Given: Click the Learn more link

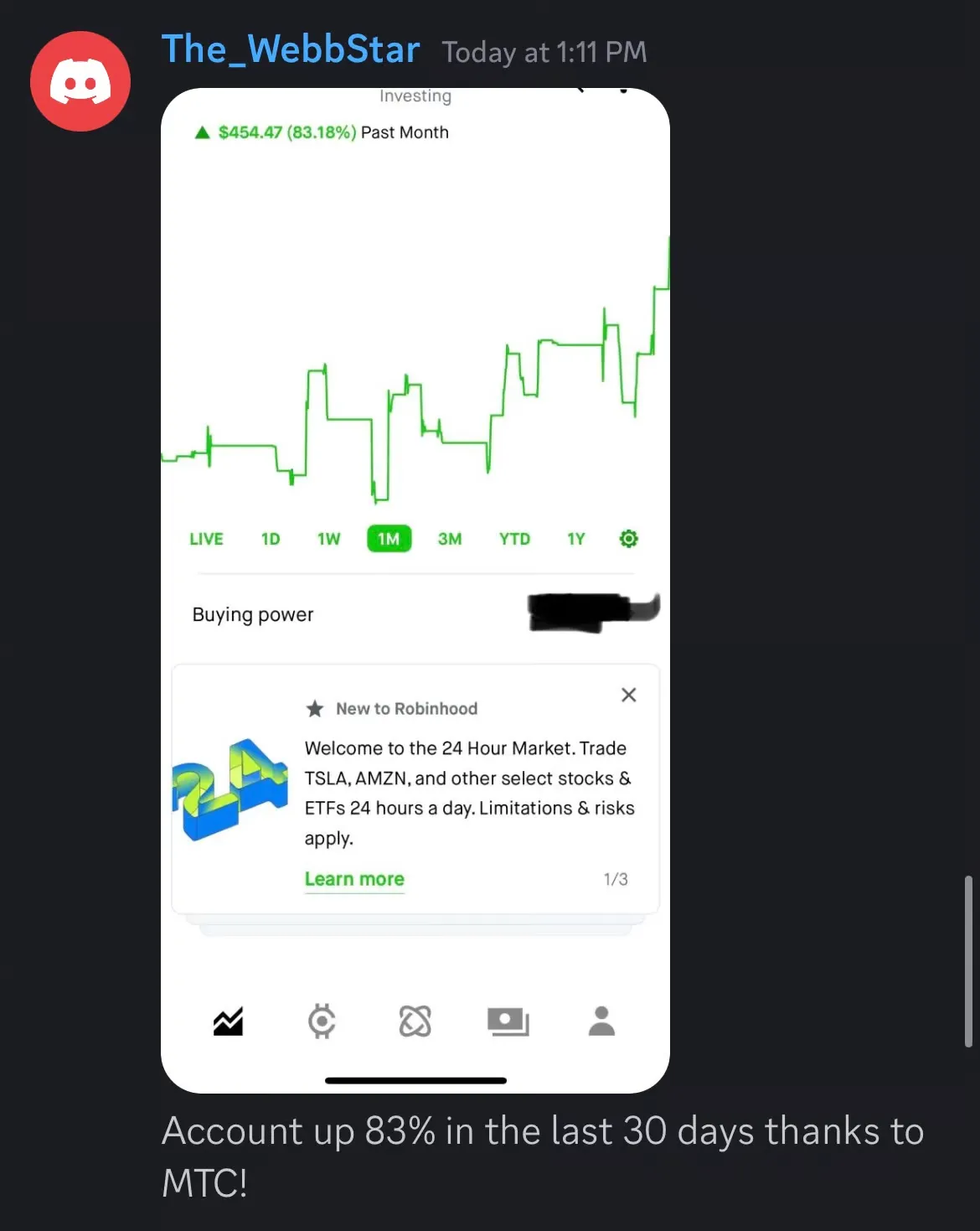Looking at the screenshot, I should 354,879.
